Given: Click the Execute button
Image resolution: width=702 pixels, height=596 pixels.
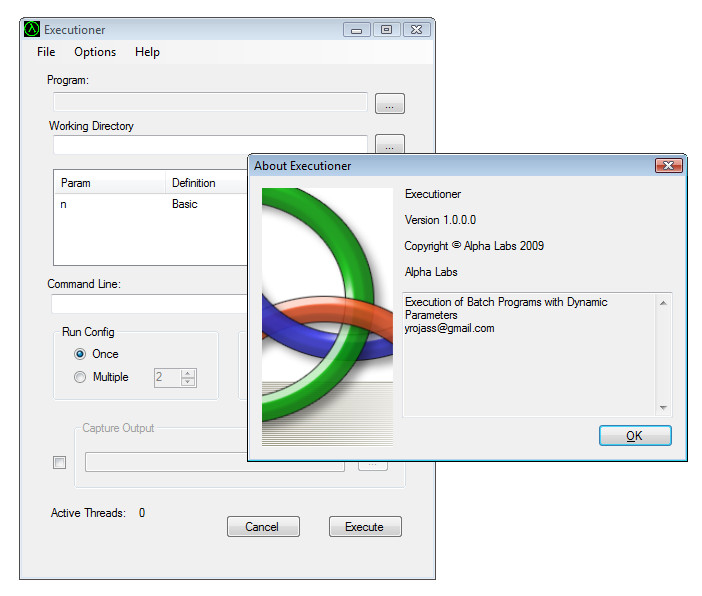Looking at the screenshot, I should 365,527.
